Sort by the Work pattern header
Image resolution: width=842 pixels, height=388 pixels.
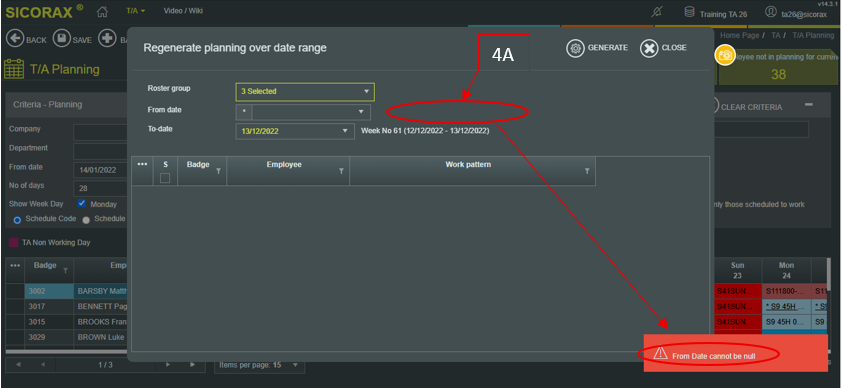click(468, 164)
